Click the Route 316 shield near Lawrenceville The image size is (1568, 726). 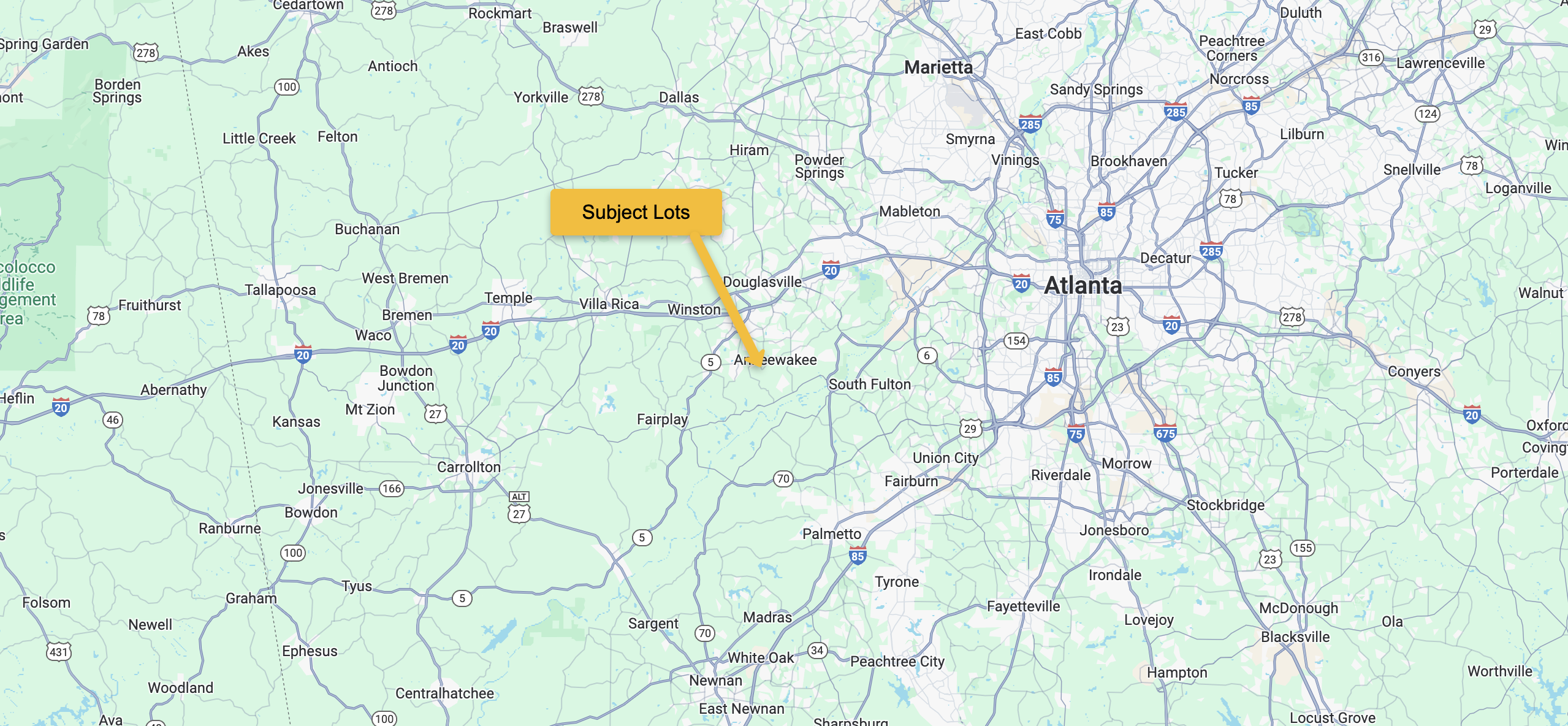click(1371, 58)
